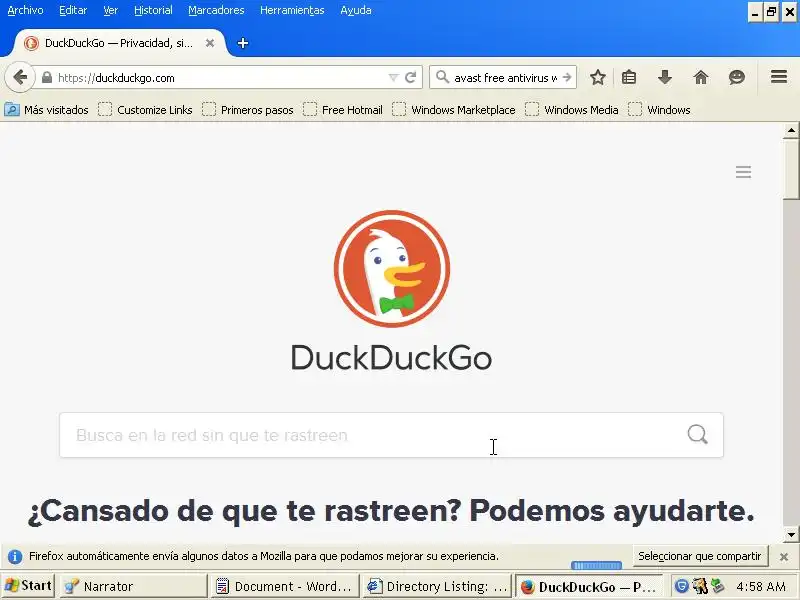Open a new tab with plus button
800x600 pixels.
pyautogui.click(x=243, y=43)
